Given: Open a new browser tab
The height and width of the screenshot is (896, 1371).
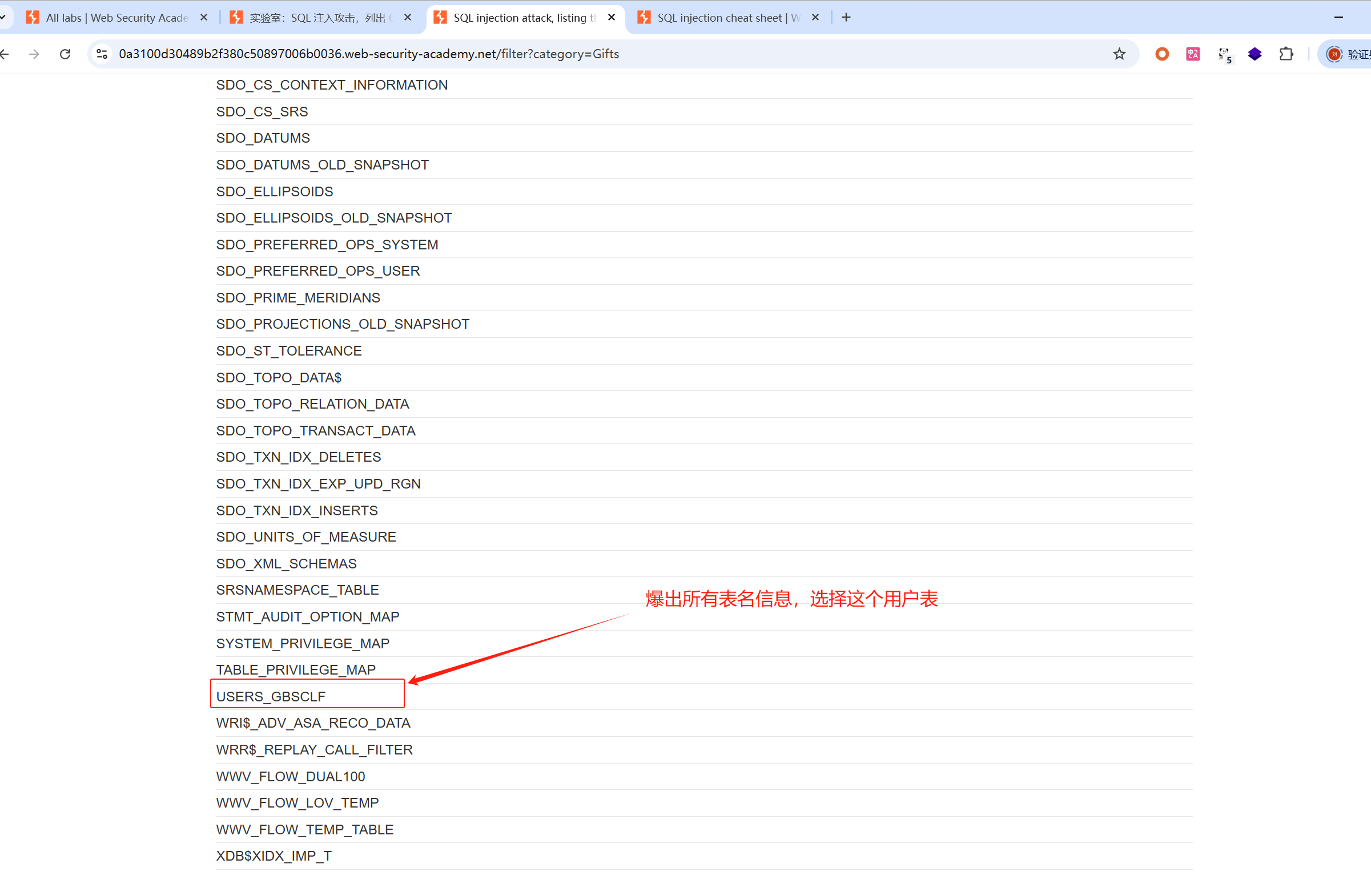Looking at the screenshot, I should coord(846,18).
